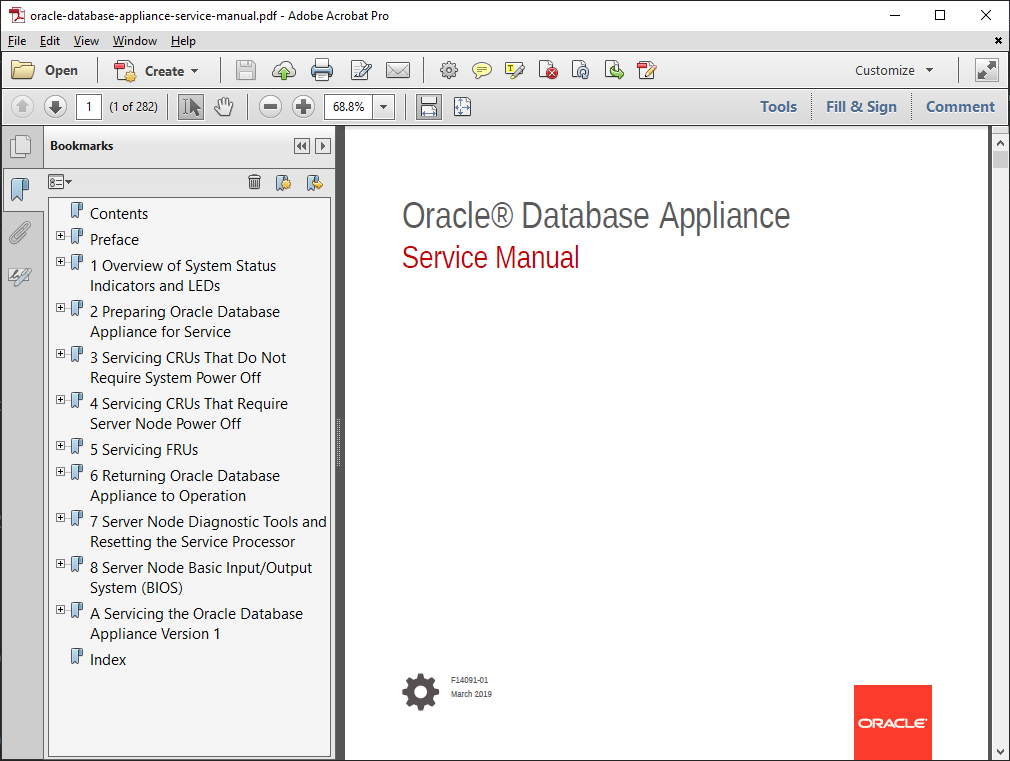Show the Page Thumbnails panel
This screenshot has height=761, width=1010.
tap(21, 146)
